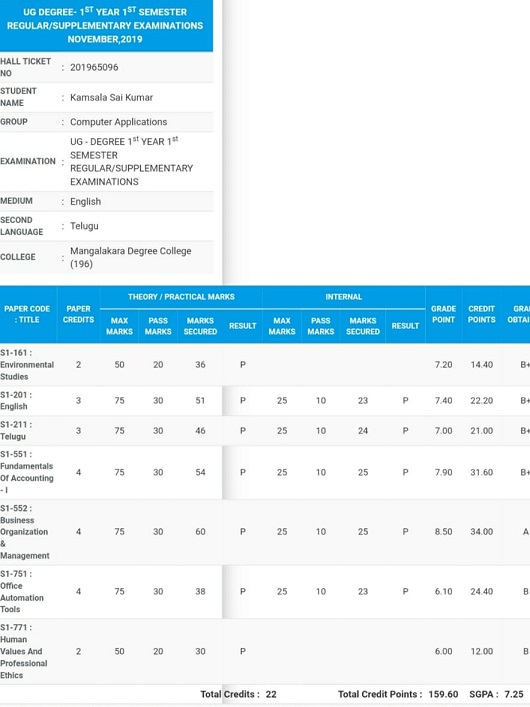
Task: Click the Paper Code : Title column header
Action: point(27,314)
